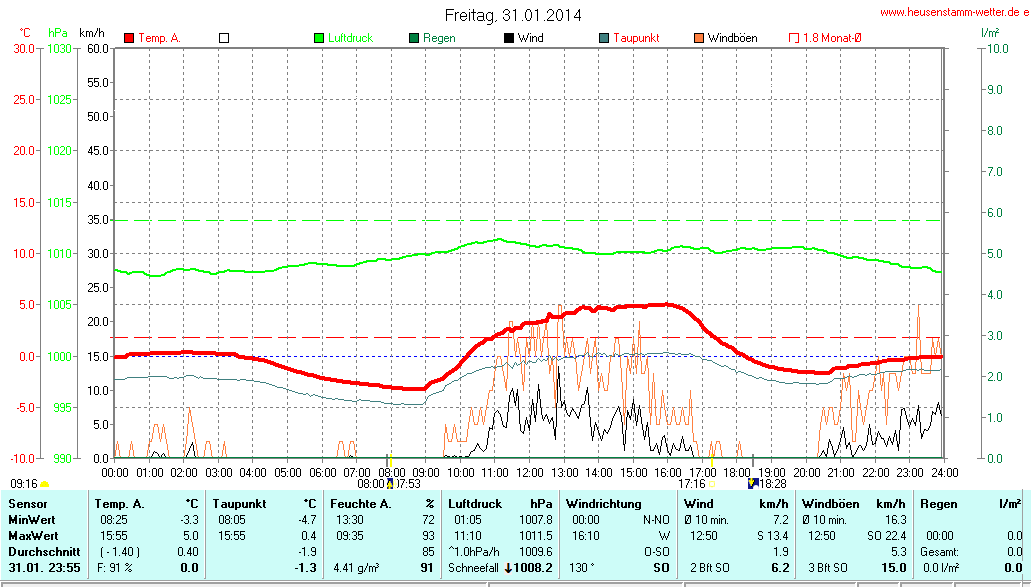Viewport: 1034px width, 587px height.
Task: Click the Temp. A. legend label
Action: [x=160, y=38]
